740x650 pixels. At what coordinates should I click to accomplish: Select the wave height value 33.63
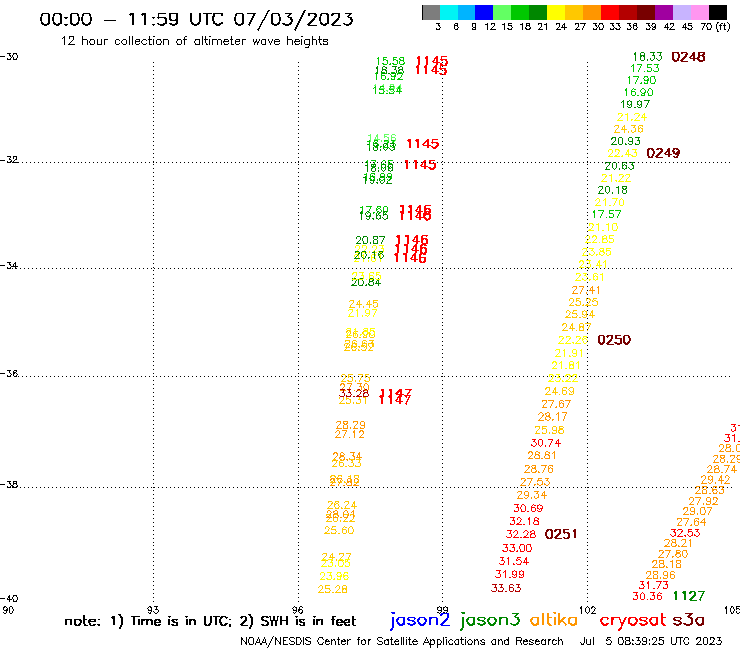tap(506, 588)
